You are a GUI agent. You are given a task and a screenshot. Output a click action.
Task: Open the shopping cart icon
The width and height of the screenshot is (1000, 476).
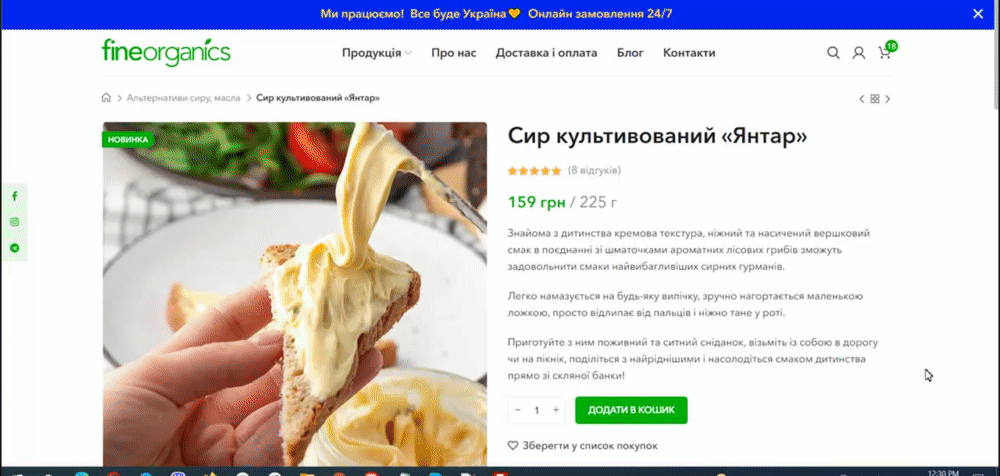[884, 53]
